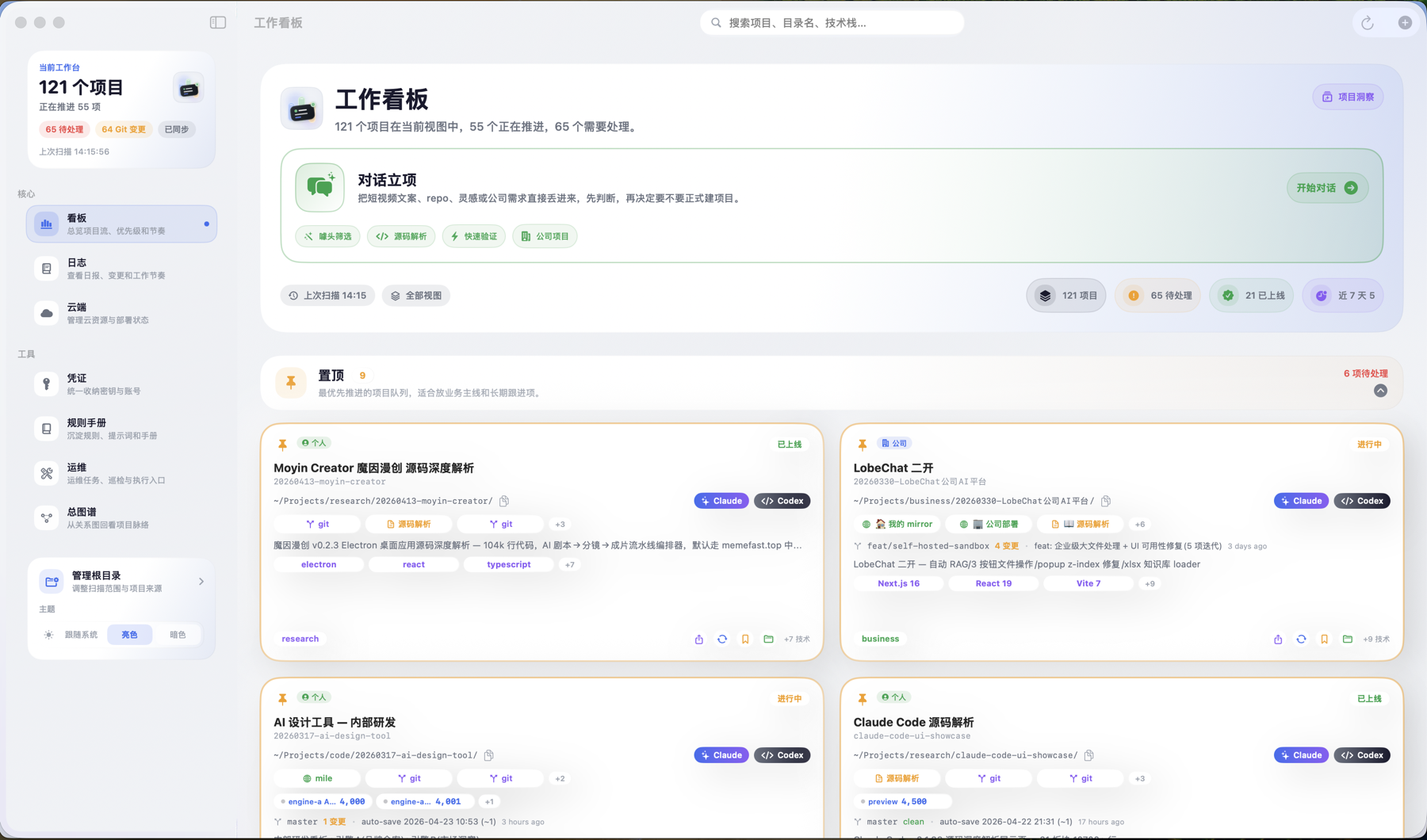Open the 云端 cloud panel in sidebar

[x=47, y=312]
